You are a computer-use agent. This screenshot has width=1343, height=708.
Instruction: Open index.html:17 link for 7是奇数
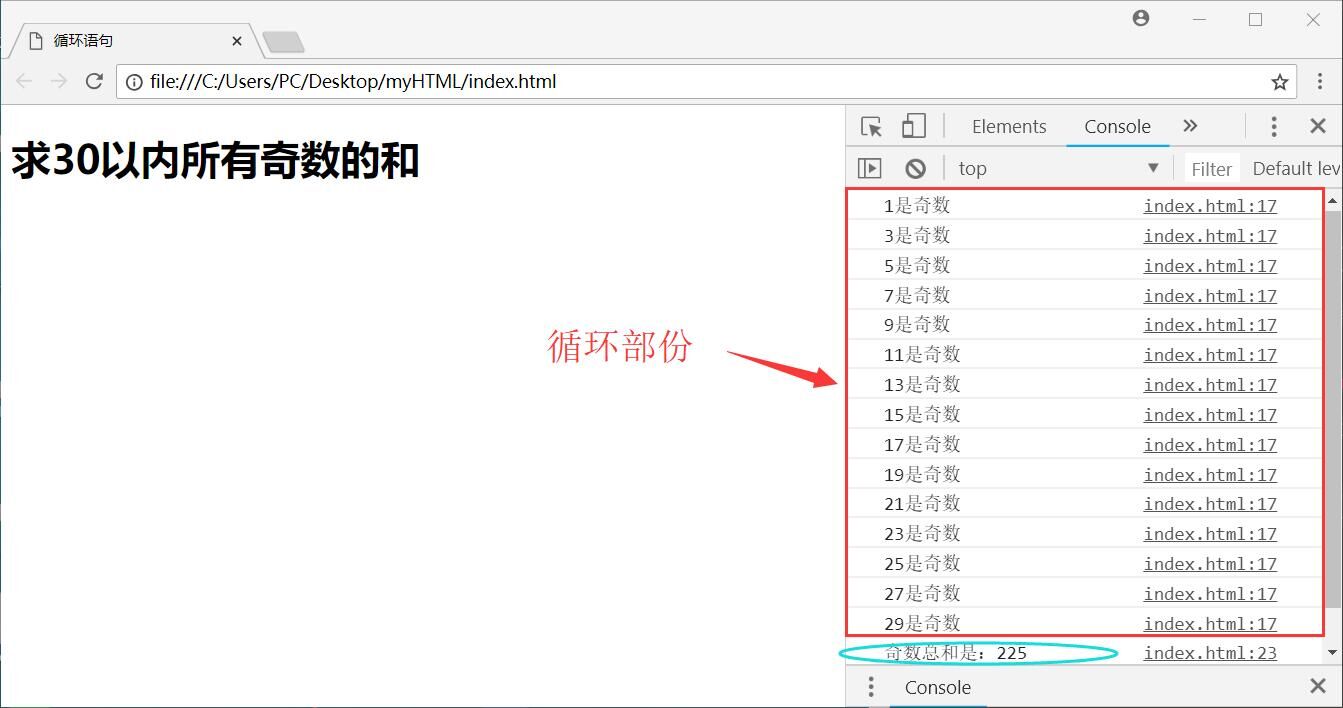pyautogui.click(x=1210, y=296)
